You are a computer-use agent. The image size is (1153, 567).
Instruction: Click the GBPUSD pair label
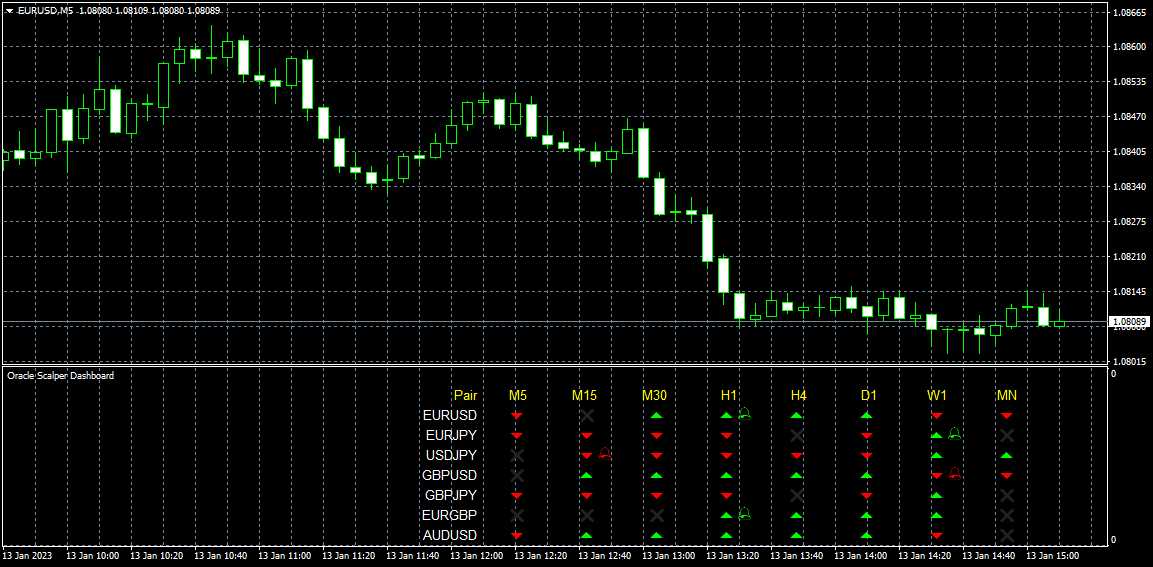(450, 475)
